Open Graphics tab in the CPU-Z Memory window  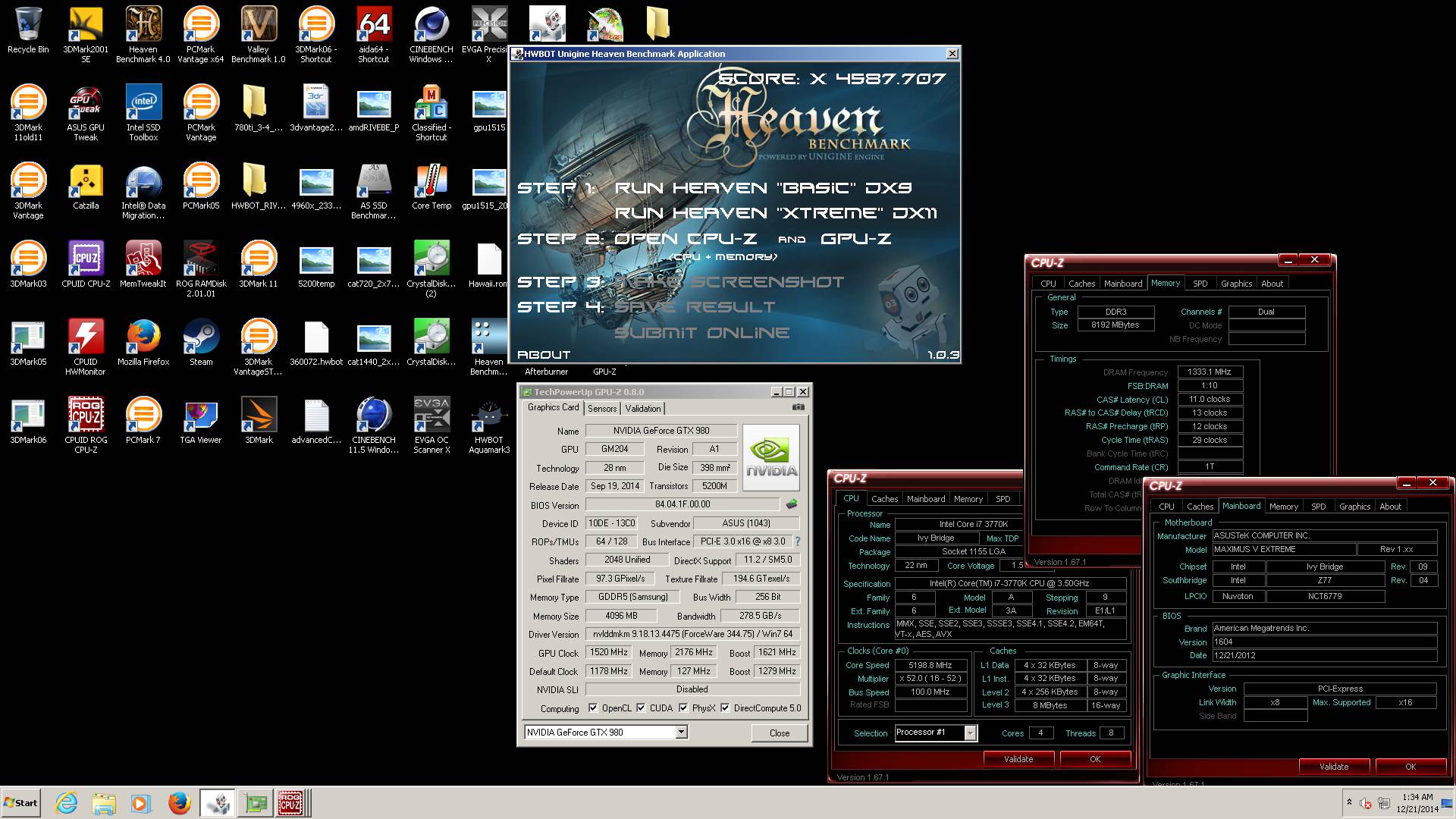(1236, 284)
